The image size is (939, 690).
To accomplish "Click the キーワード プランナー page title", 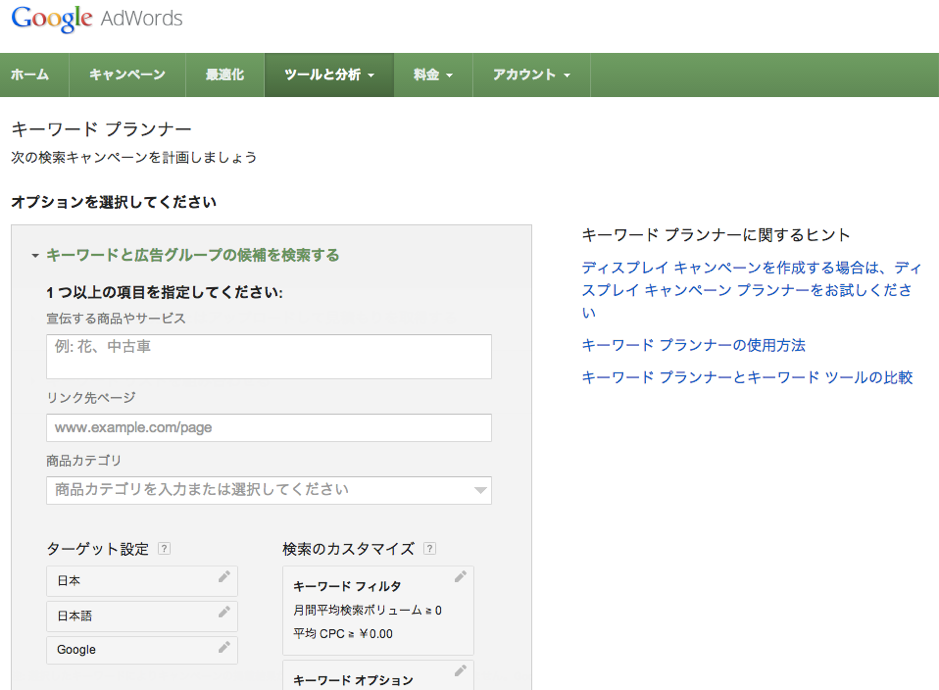I will 101,129.
